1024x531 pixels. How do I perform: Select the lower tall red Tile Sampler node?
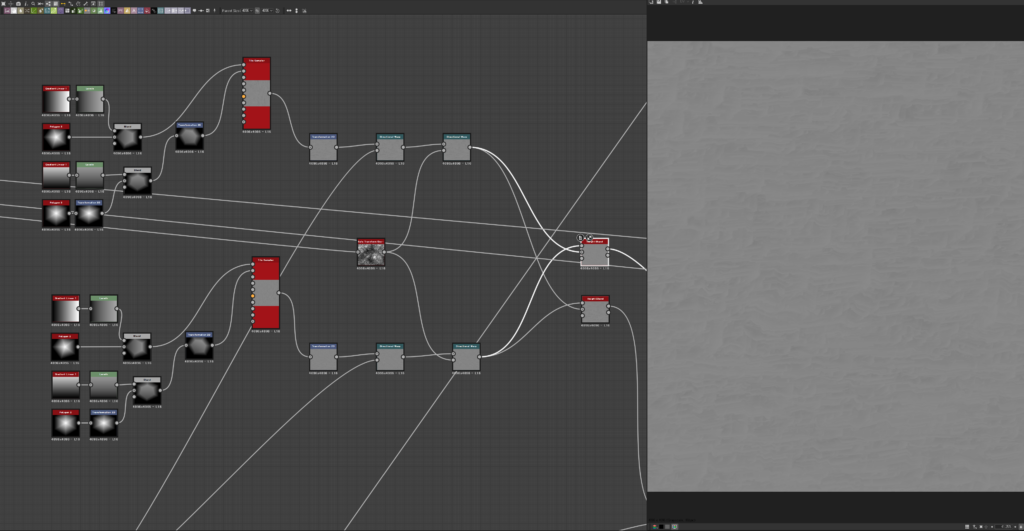tap(266, 293)
